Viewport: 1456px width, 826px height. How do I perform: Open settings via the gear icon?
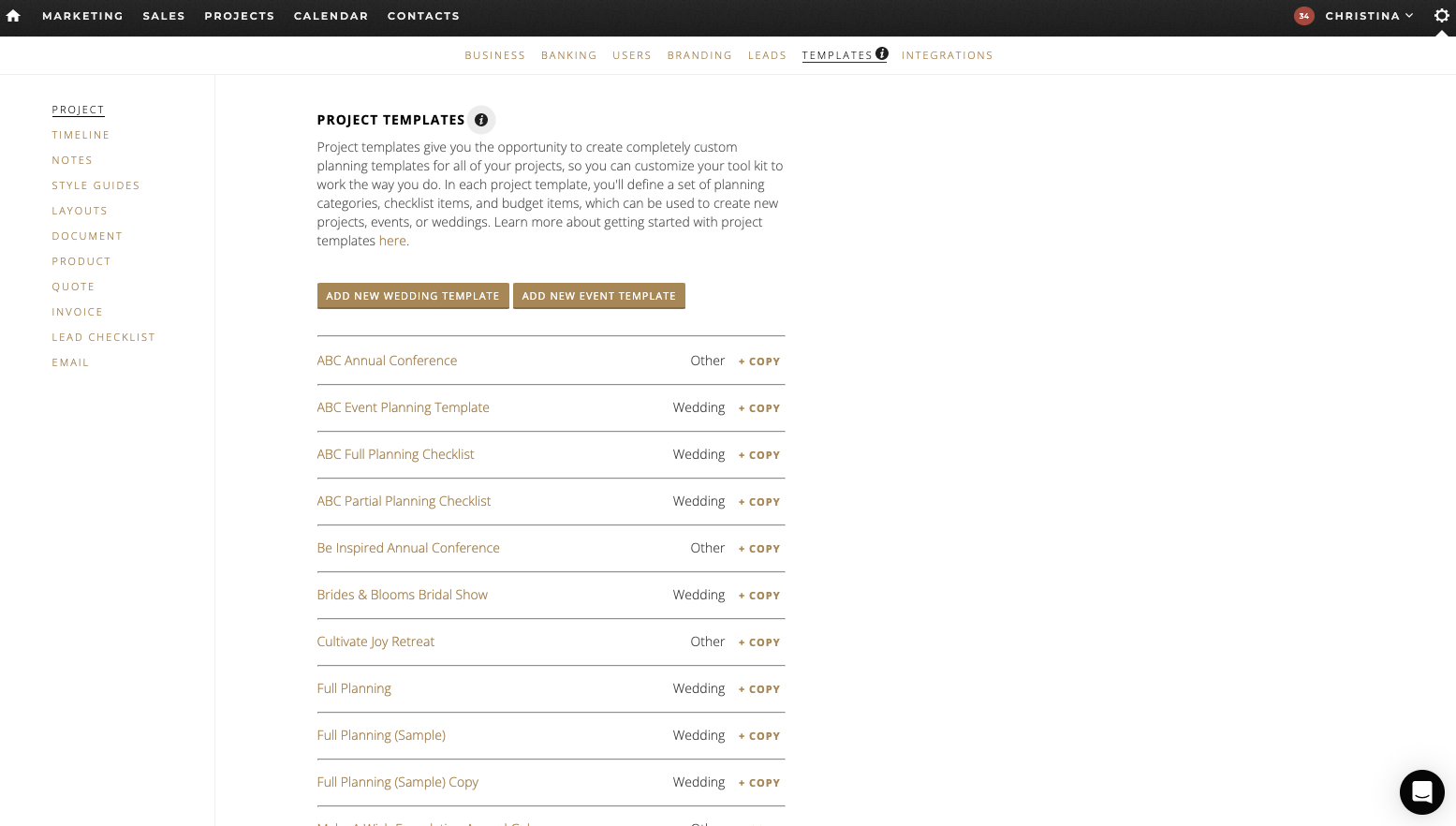[1441, 15]
